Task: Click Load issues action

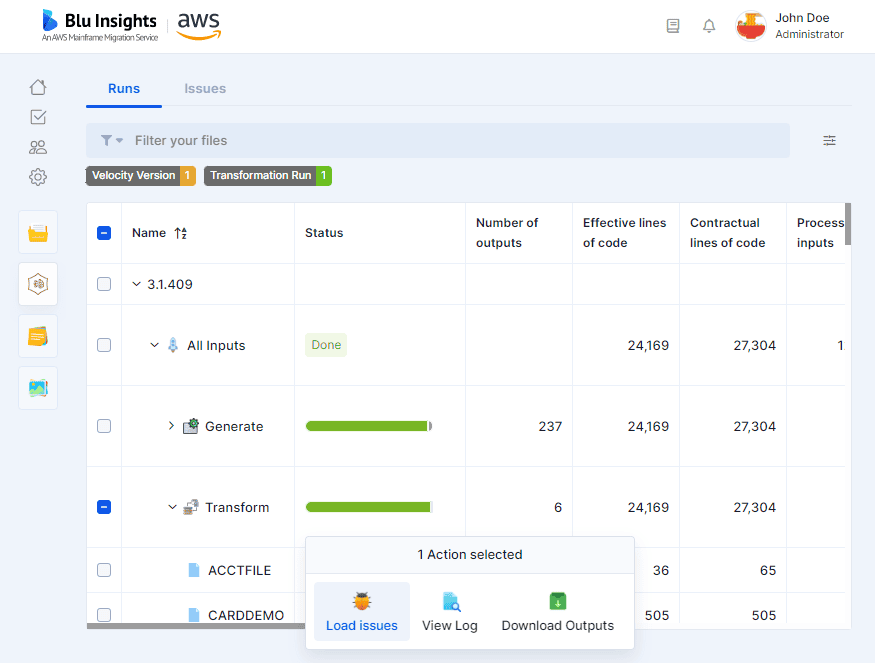Action: coord(362,612)
